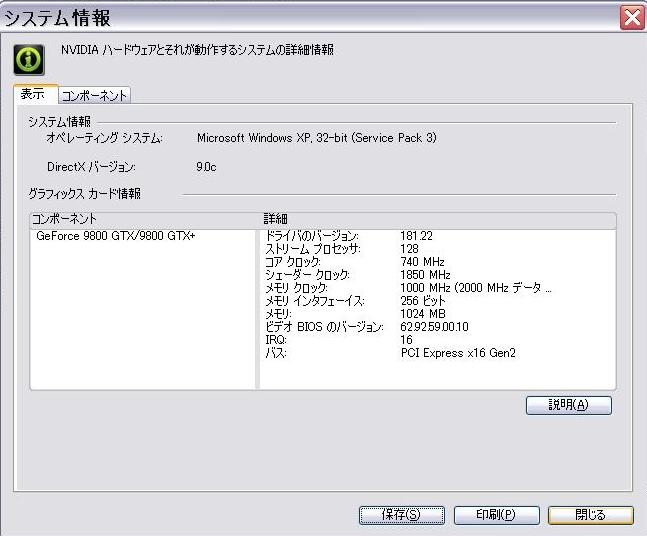Click the IRQ value 16
647x536 pixels.
click(x=406, y=340)
